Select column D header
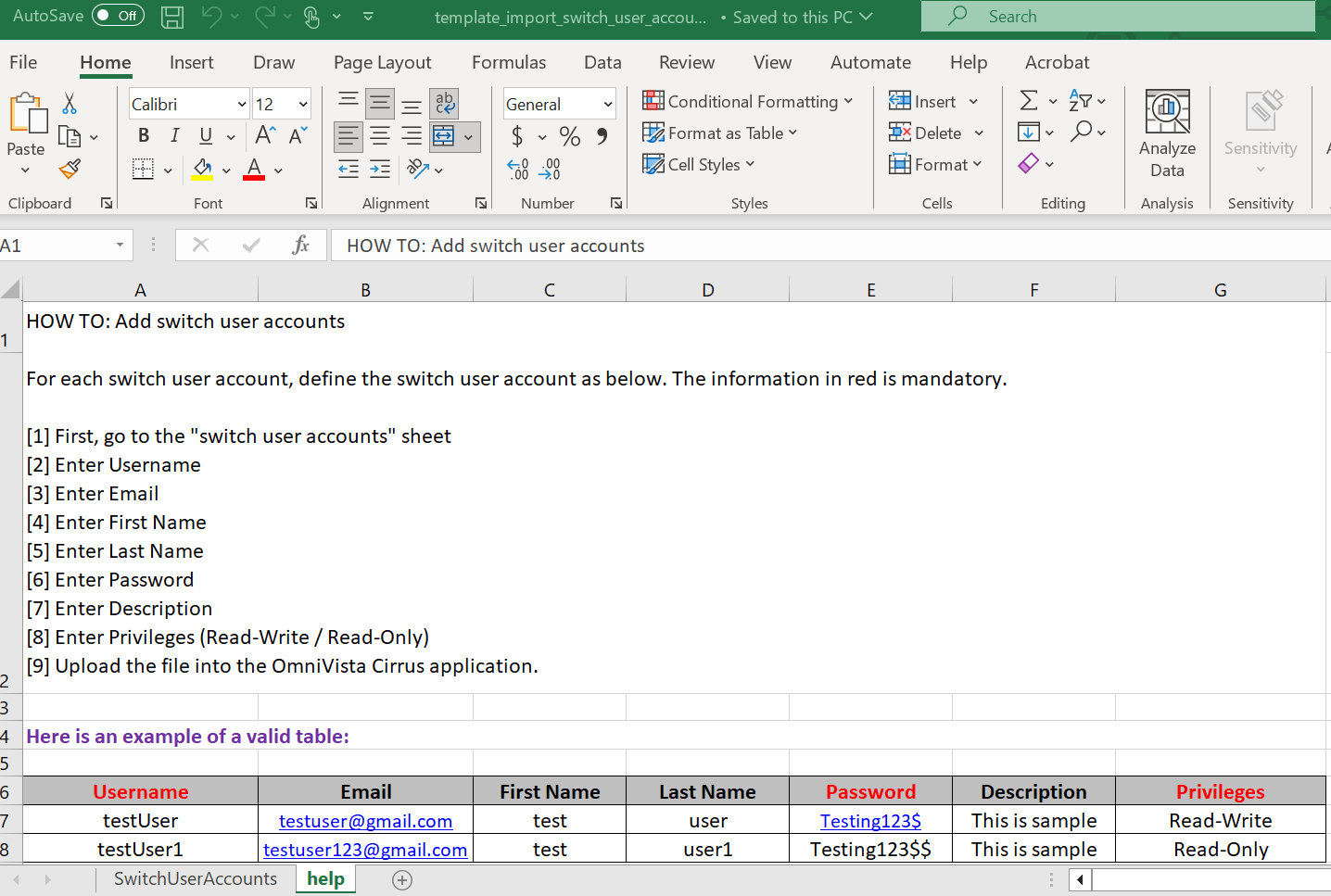 [708, 290]
